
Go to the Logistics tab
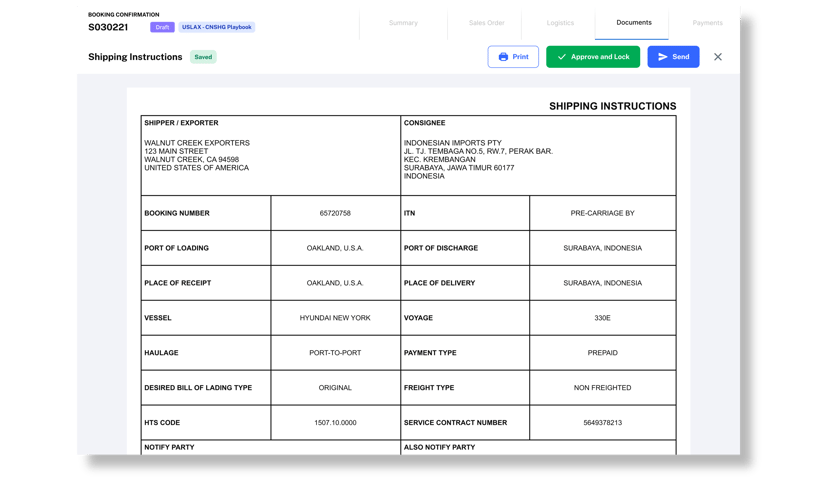(560, 23)
